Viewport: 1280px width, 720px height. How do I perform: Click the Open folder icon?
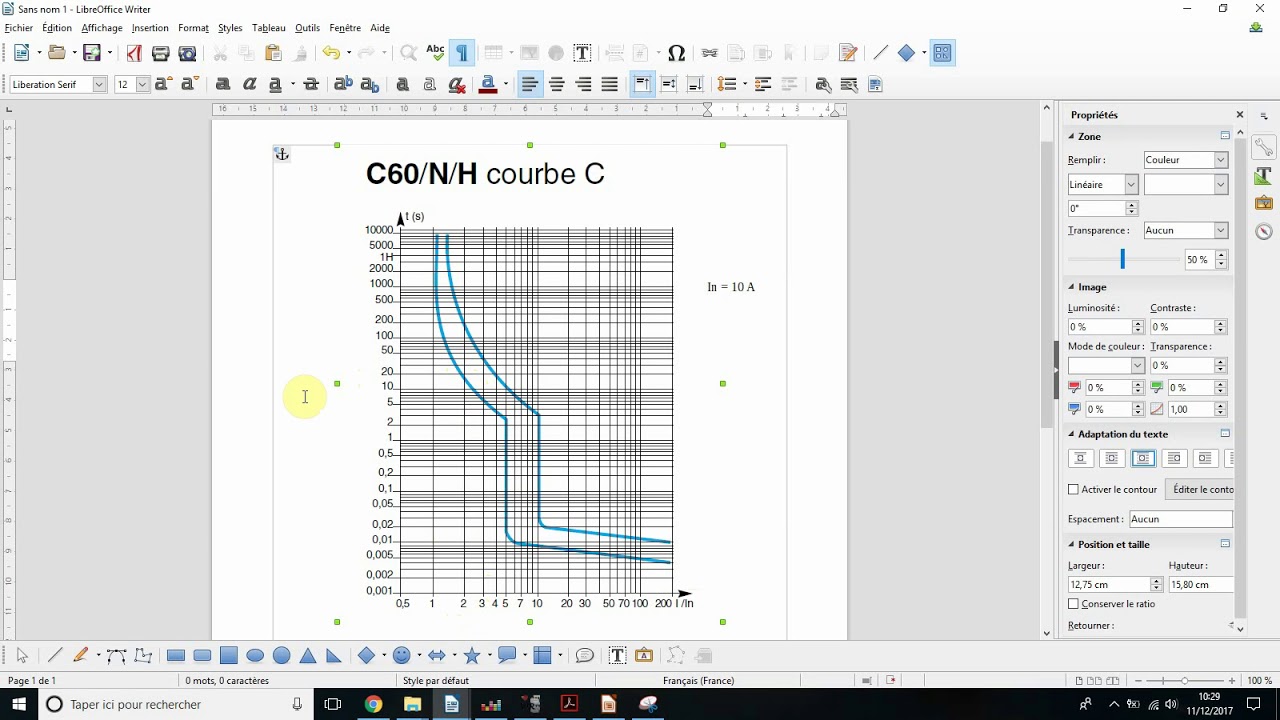[x=56, y=53]
